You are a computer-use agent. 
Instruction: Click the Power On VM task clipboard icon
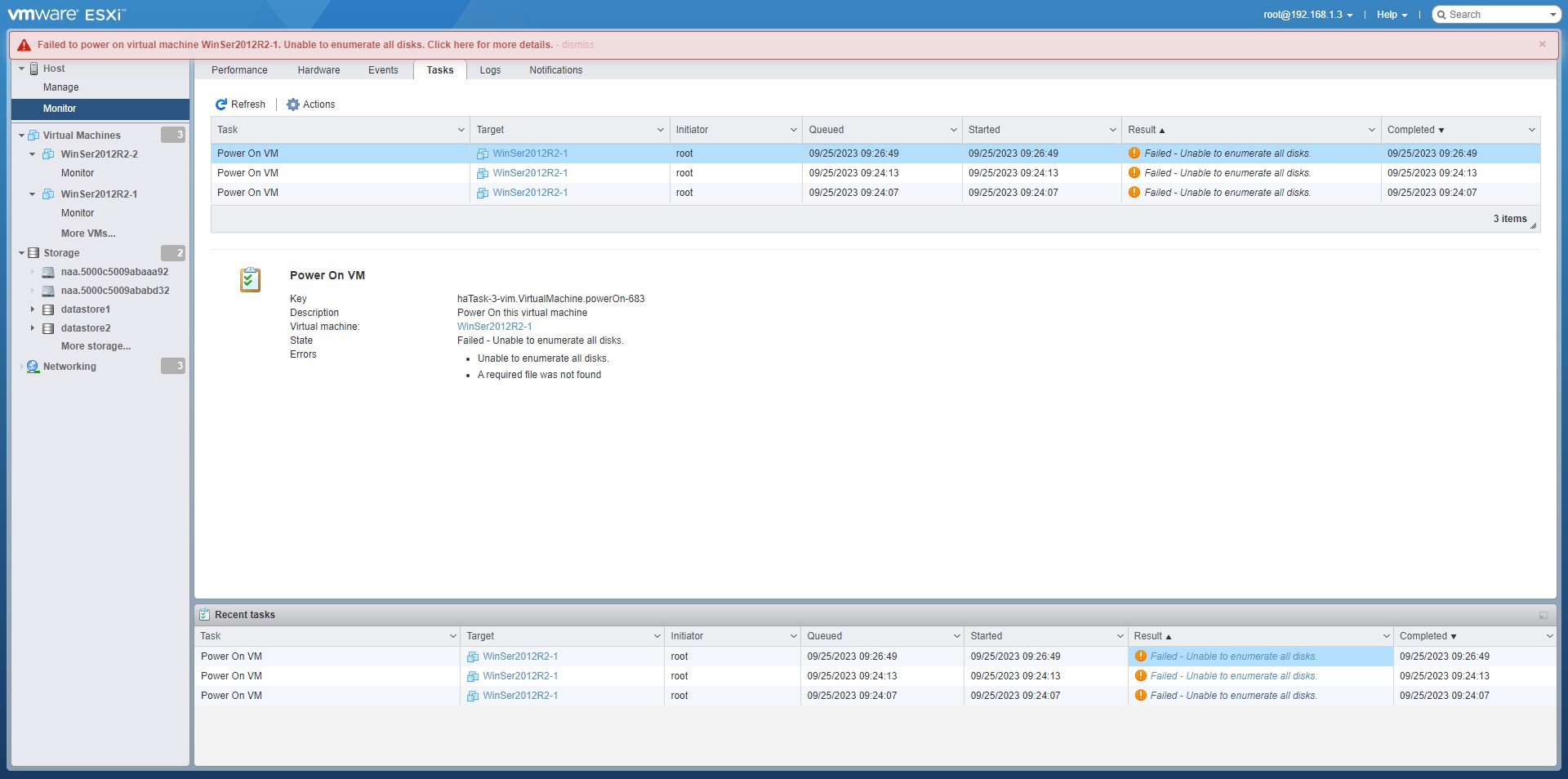[x=249, y=279]
